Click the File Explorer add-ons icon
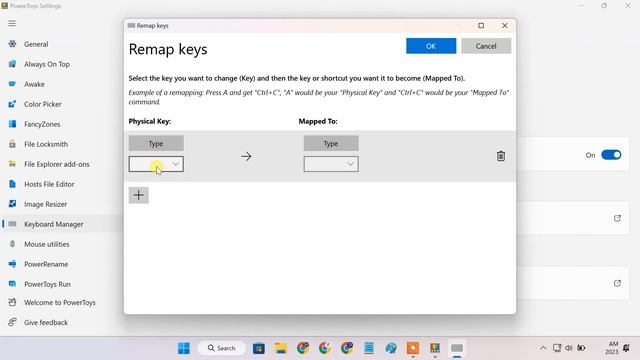Viewport: 640px width, 360px height. point(12,164)
